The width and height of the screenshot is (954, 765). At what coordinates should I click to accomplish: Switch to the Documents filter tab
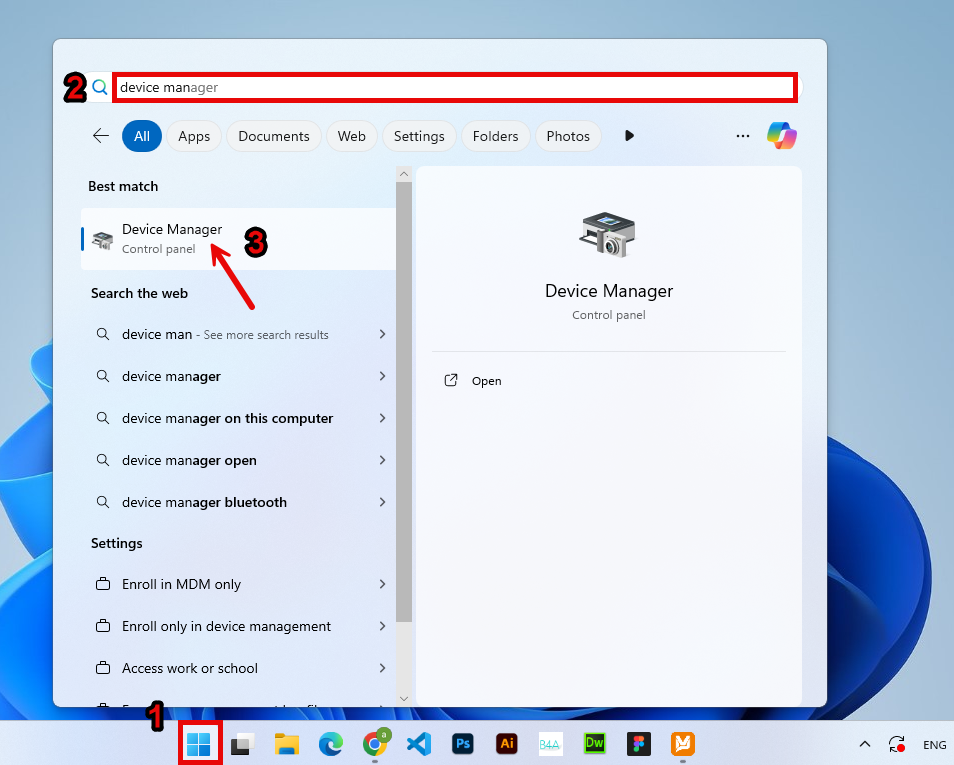click(x=274, y=136)
